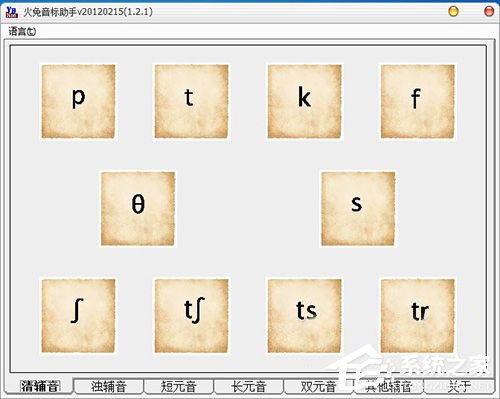Click the tr phonetic symbol tile
This screenshot has height=399, width=500.
click(x=418, y=316)
